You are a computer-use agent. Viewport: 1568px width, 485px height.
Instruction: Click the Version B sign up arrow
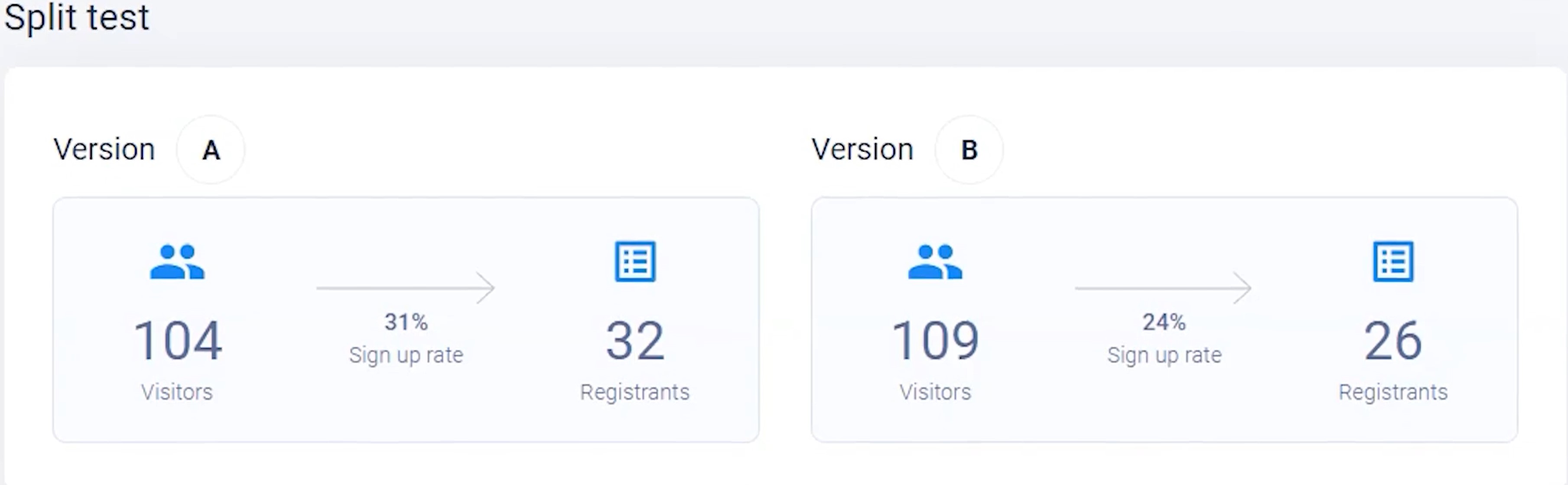pyautogui.click(x=1164, y=288)
